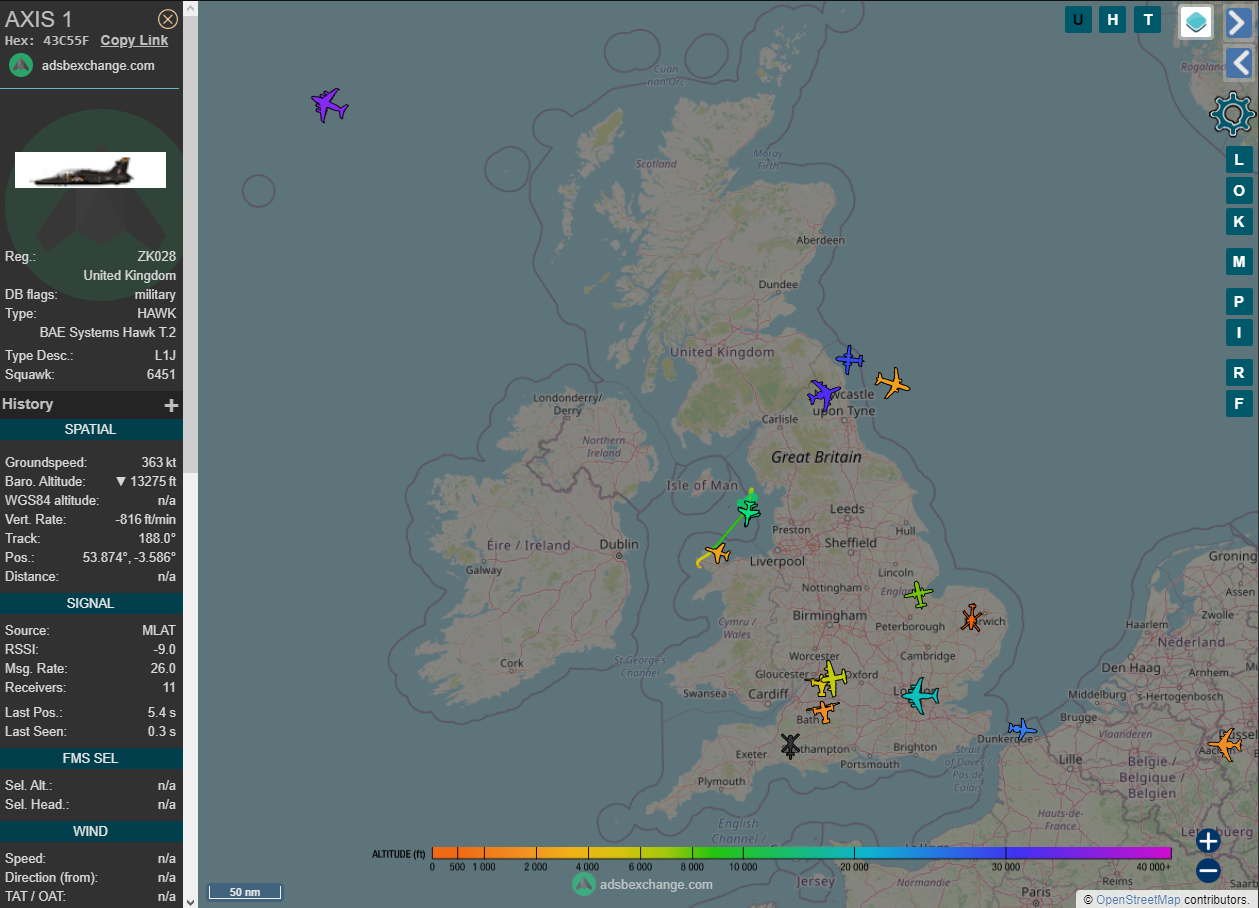Image resolution: width=1259 pixels, height=908 pixels.
Task: Click the Copy Link link
Action: tap(134, 40)
